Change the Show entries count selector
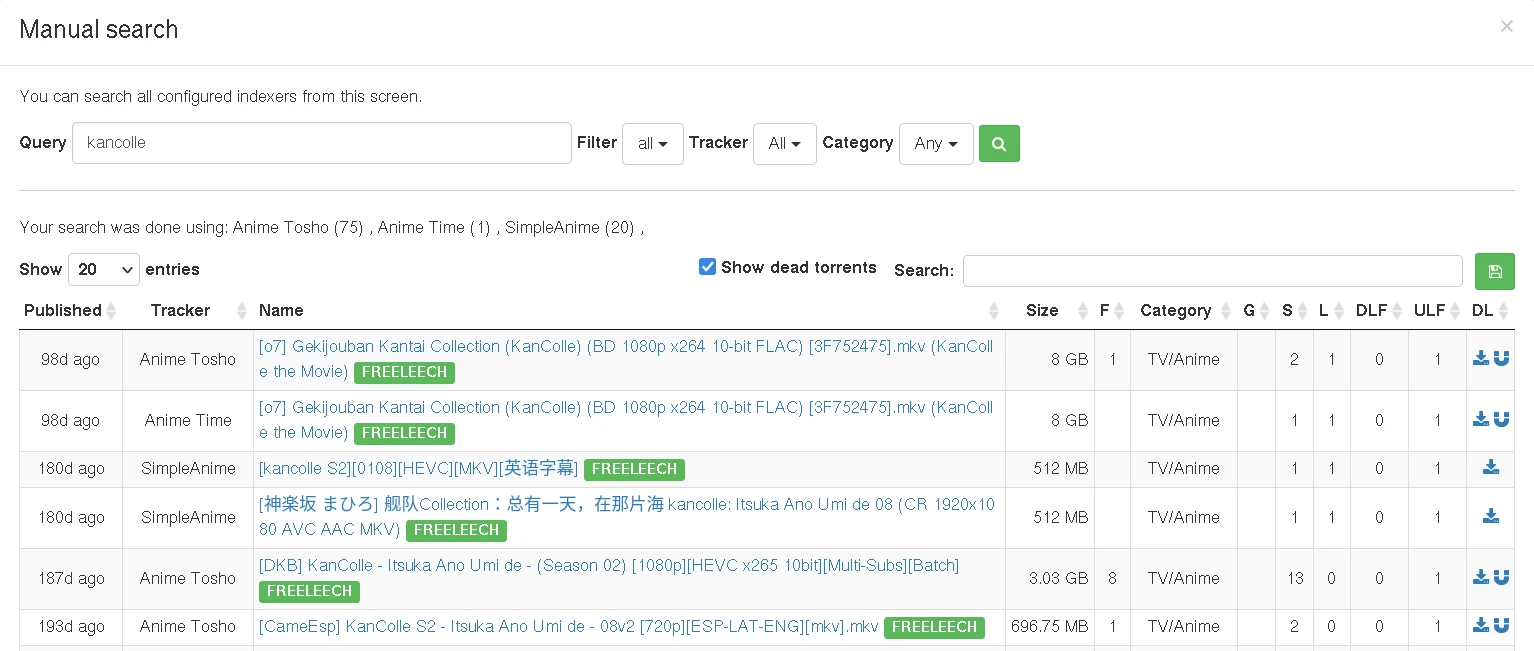Viewport: 1534px width, 651px height. pos(104,270)
